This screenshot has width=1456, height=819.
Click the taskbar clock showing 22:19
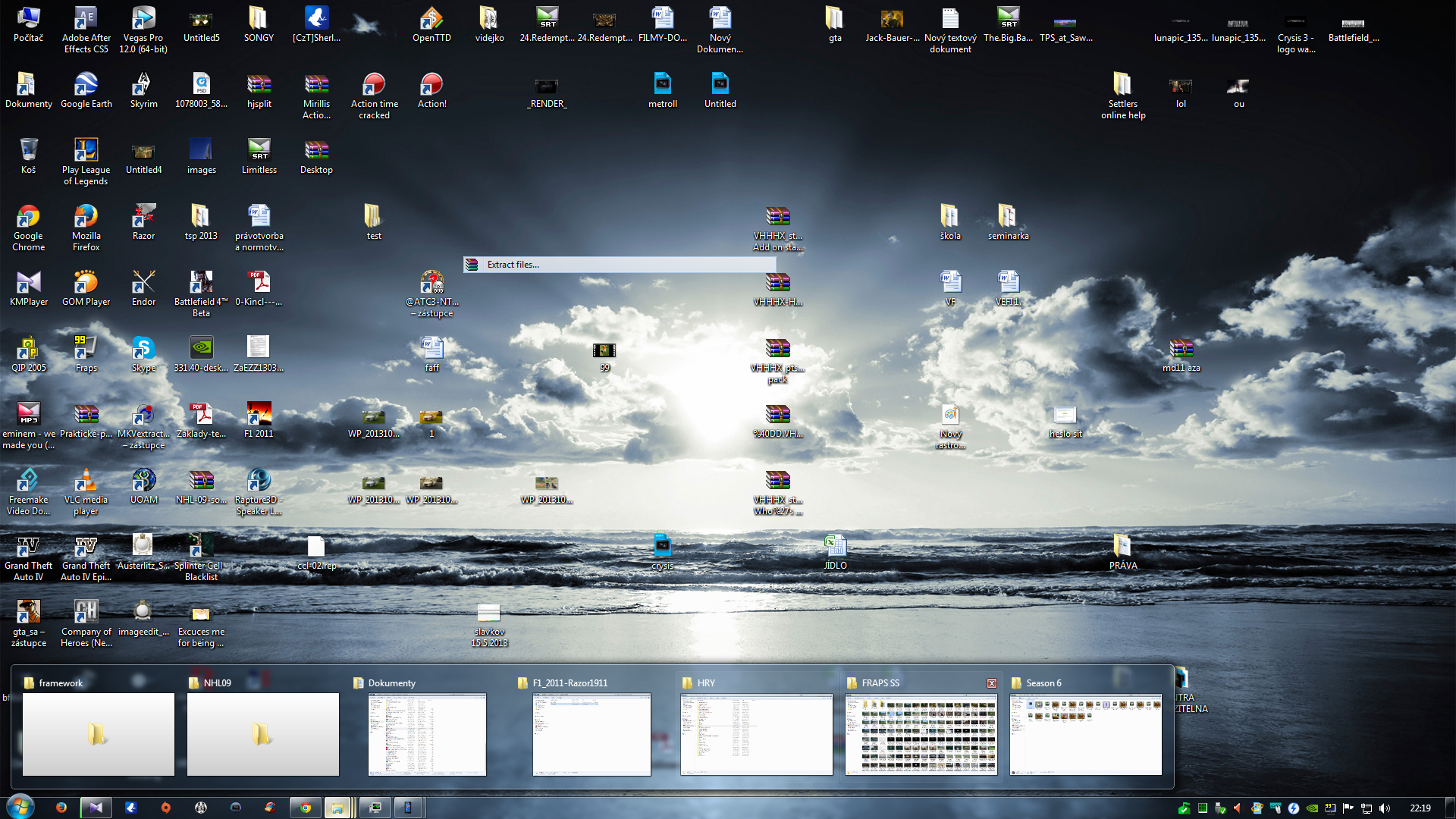coord(1420,808)
